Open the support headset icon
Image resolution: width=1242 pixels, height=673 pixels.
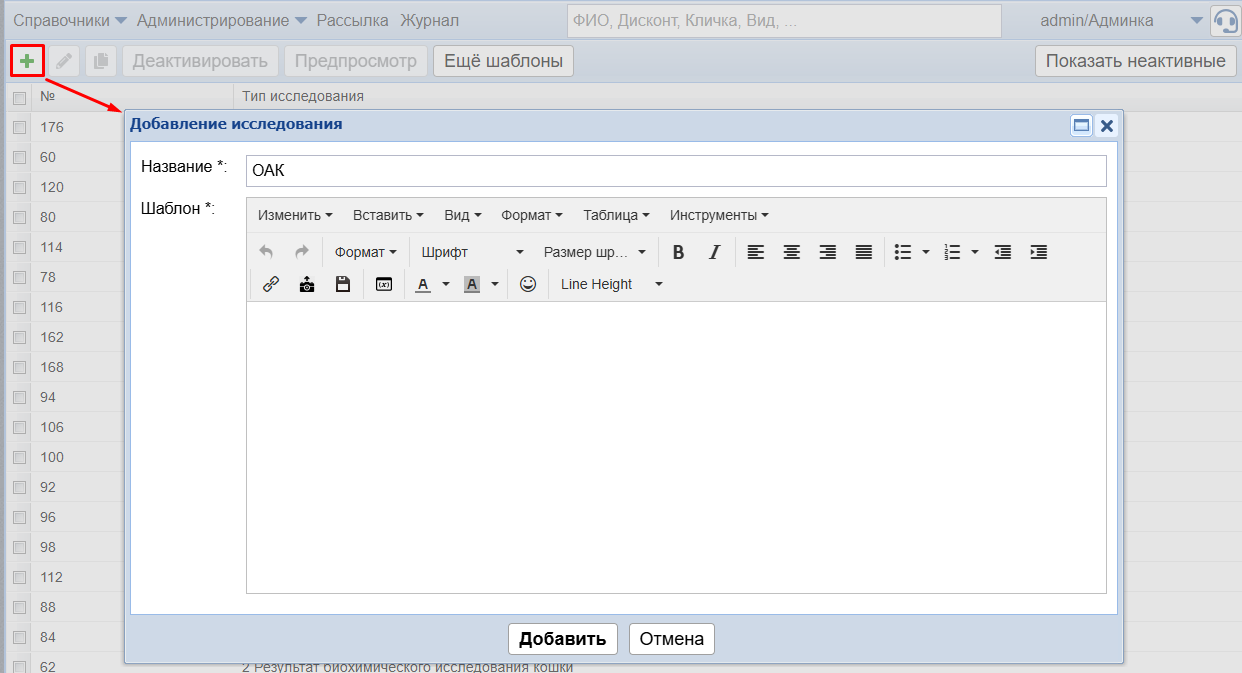coord(1225,21)
